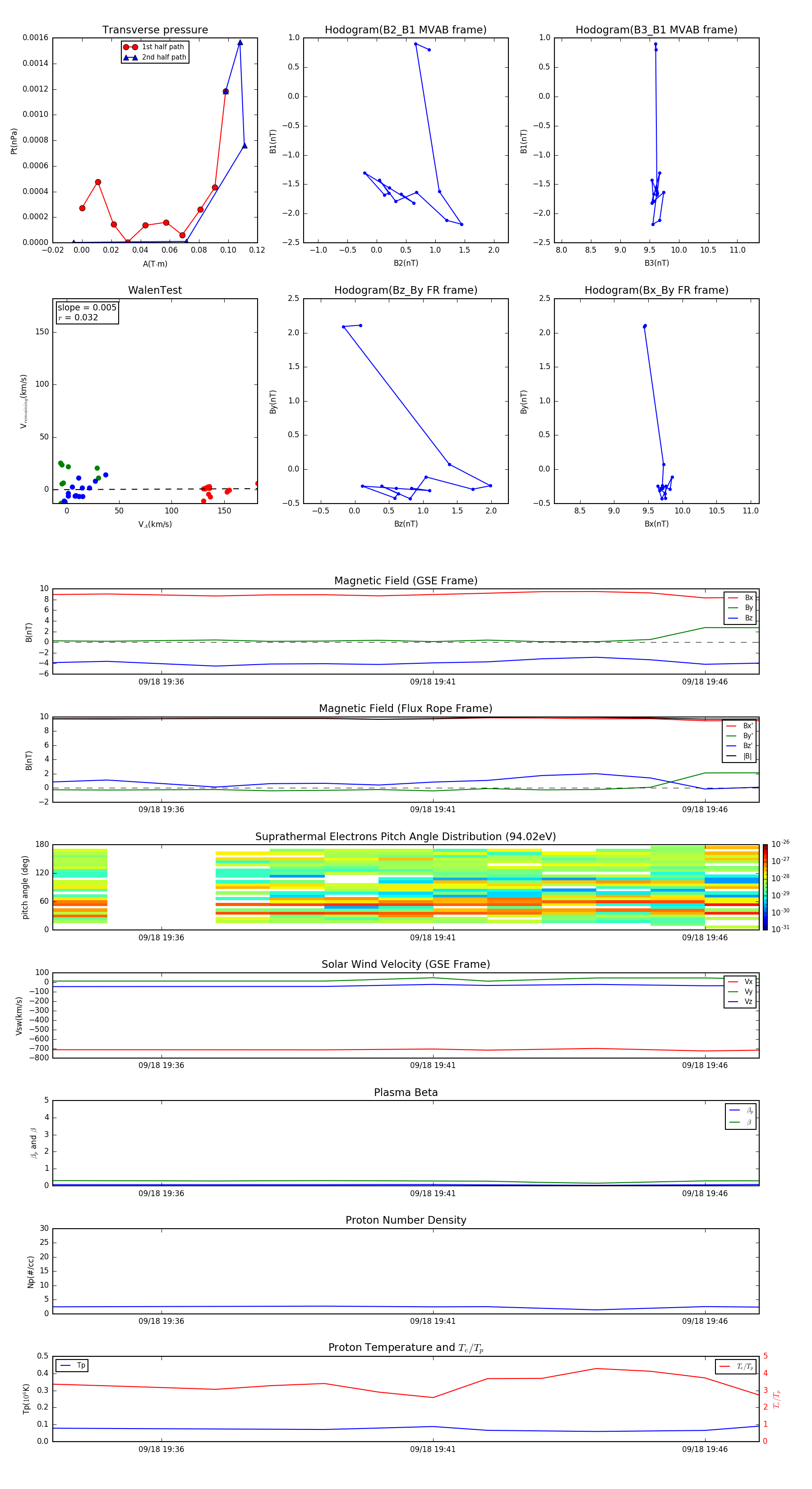This screenshot has width=812, height=1489.
Task: Click the 'Magnetic Field (Flux Rope Frame)' title
Action: click(x=406, y=709)
